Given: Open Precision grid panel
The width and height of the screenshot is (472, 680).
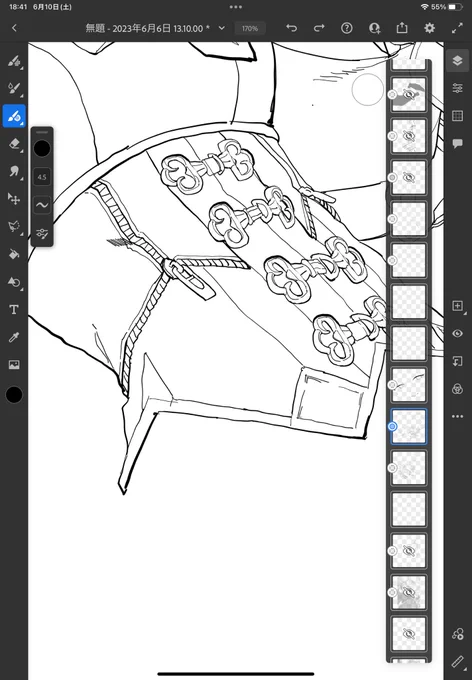Looking at the screenshot, I should coord(457,116).
